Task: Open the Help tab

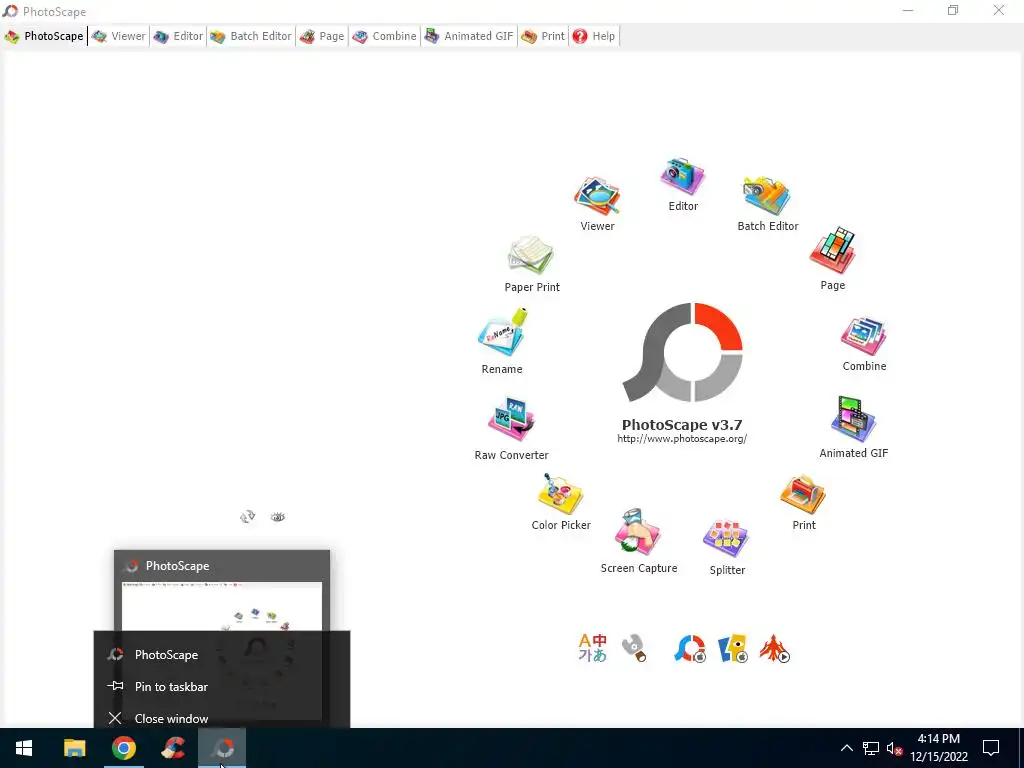Action: (x=594, y=37)
